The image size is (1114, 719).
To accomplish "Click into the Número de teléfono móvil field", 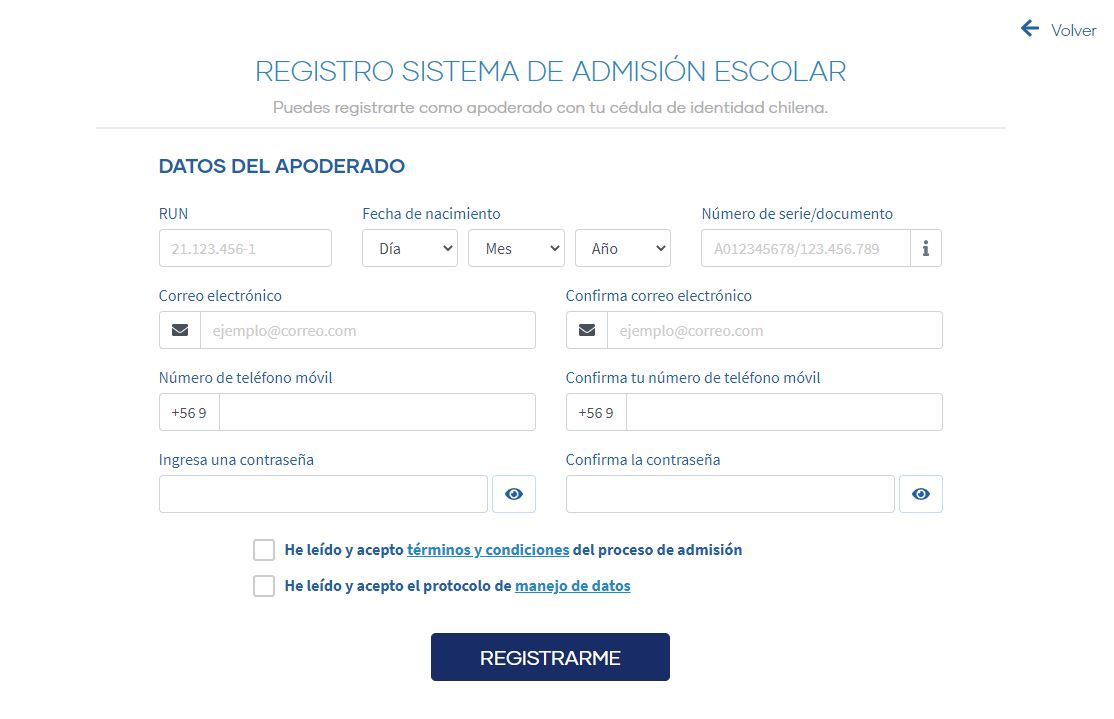I will point(377,412).
